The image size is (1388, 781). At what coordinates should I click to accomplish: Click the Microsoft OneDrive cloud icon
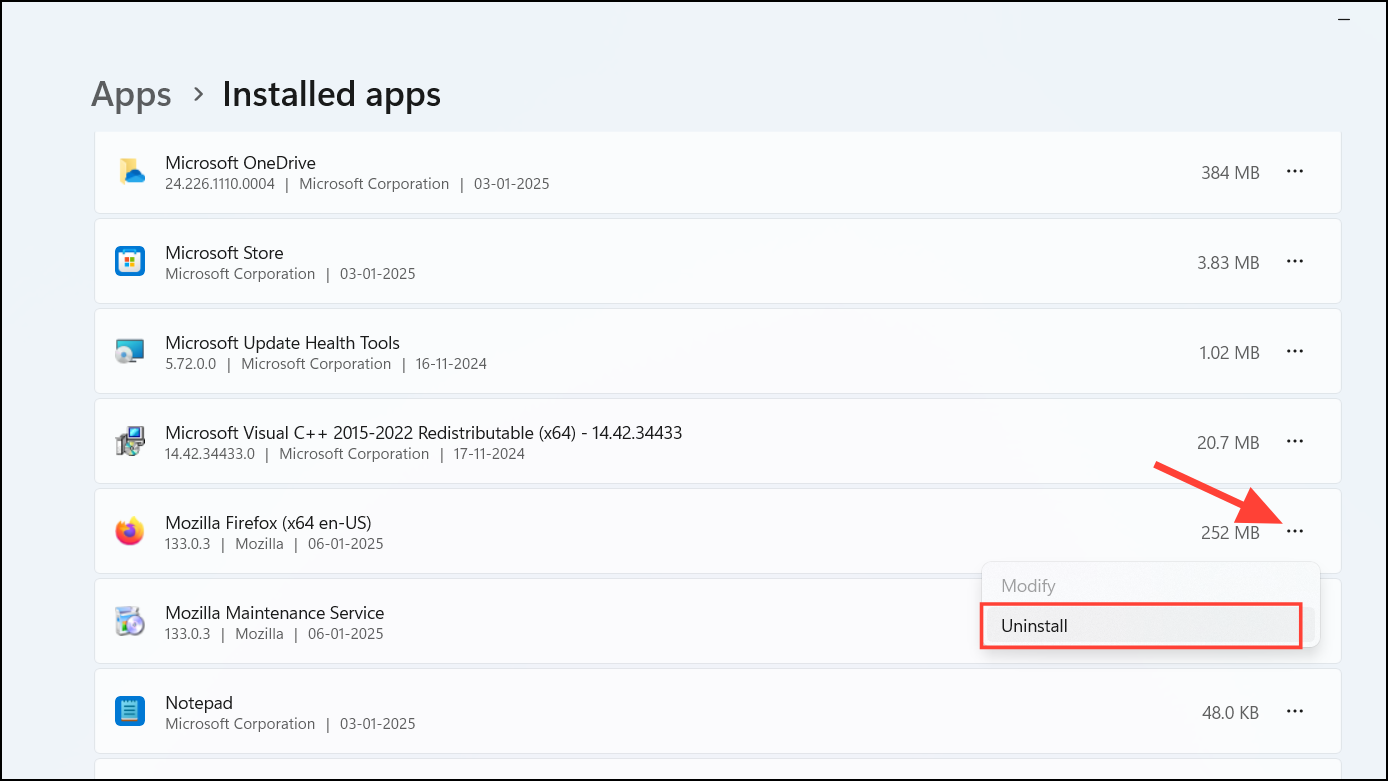pyautogui.click(x=131, y=172)
